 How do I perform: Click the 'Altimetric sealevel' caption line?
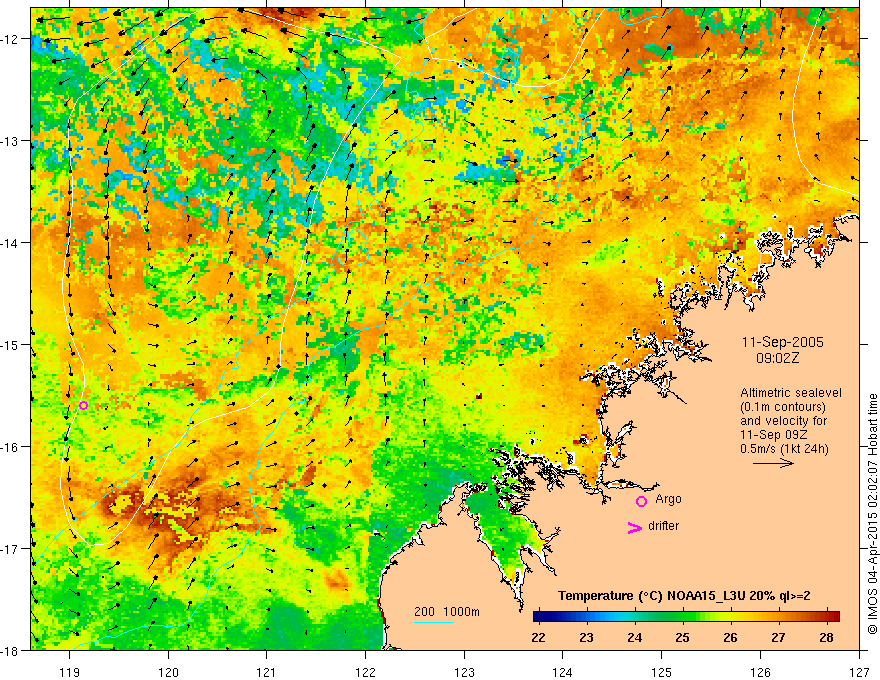click(791, 393)
